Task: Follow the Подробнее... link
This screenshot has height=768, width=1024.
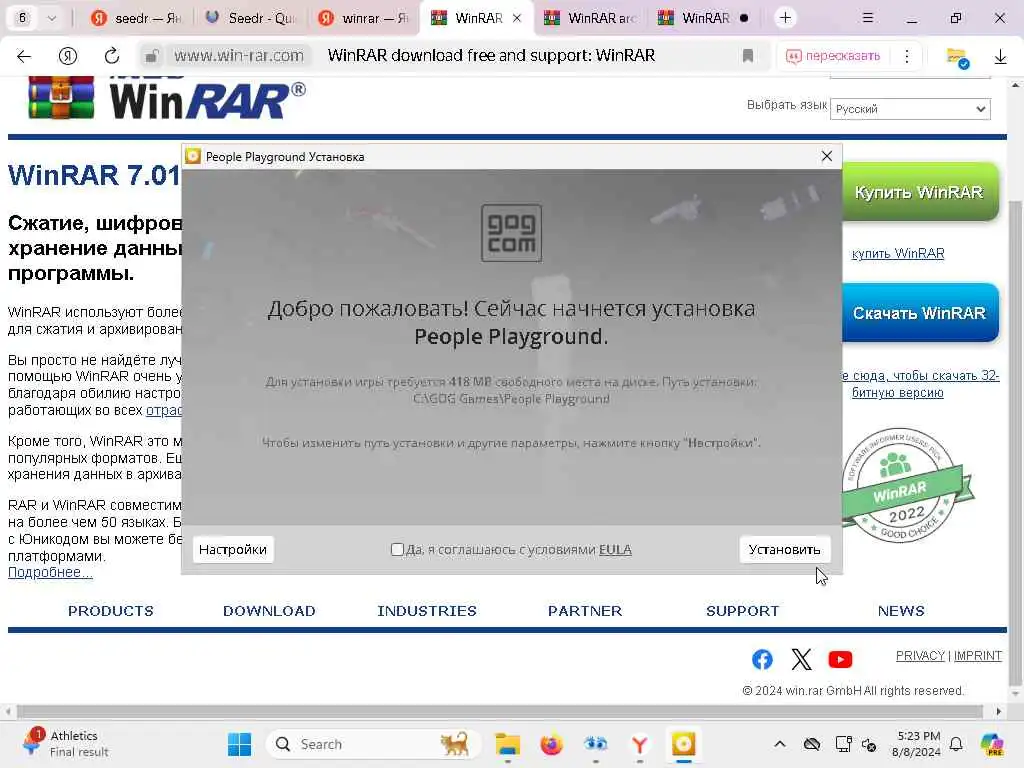Action: [50, 573]
